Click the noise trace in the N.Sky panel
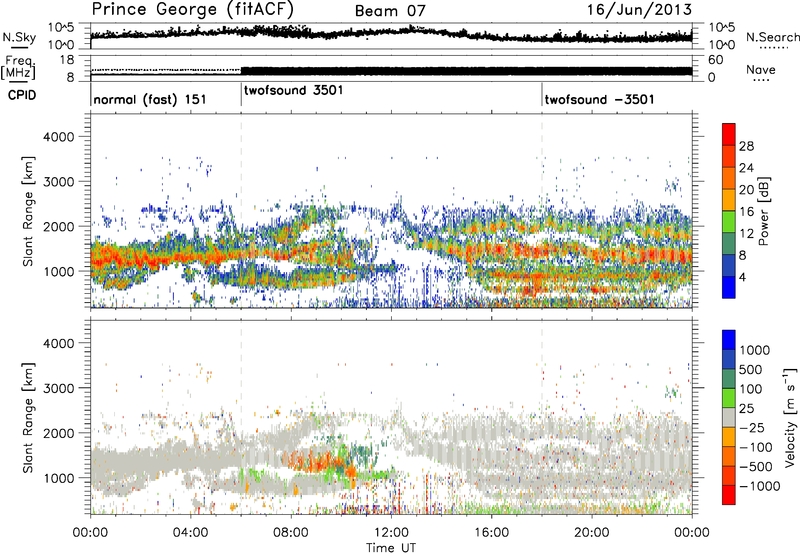The height and width of the screenshot is (554, 800). 391,33
